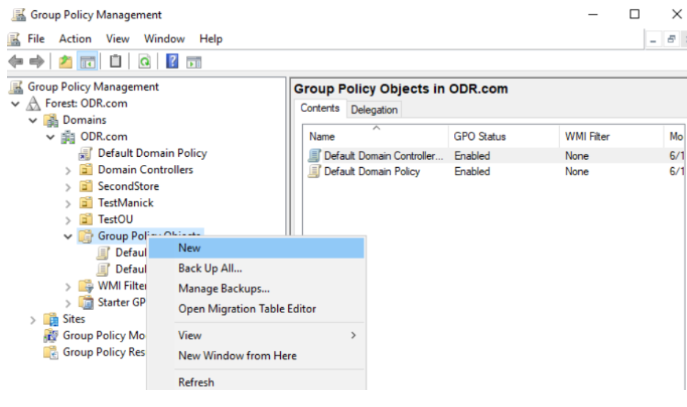Expand the Domain Controllers node
Screen dimensions: 687x407
coord(68,170)
